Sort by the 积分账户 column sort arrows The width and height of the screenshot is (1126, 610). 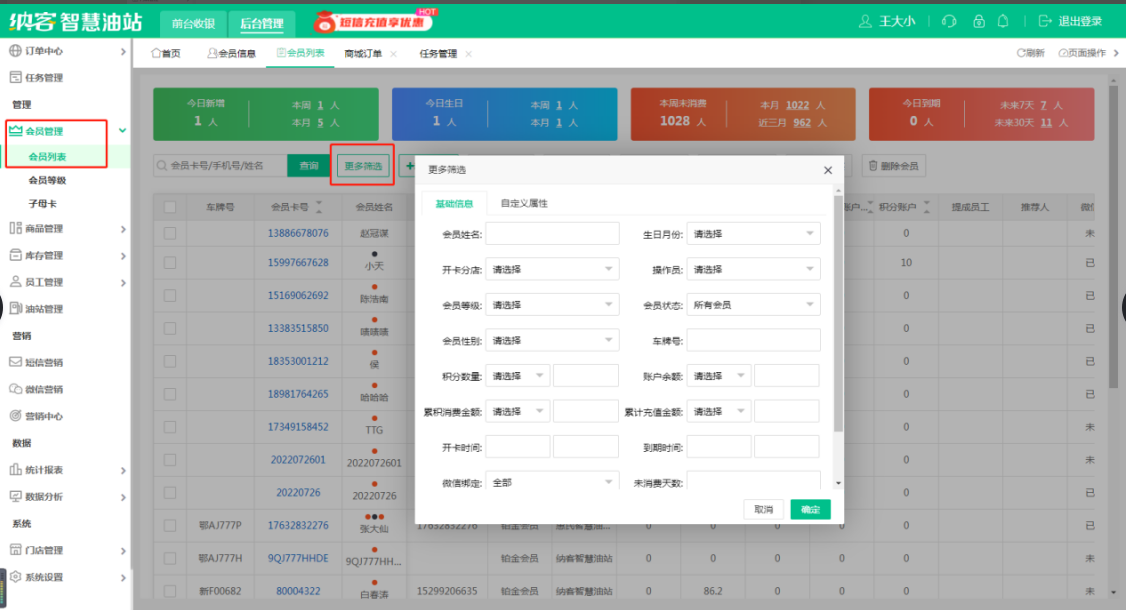pyautogui.click(x=926, y=207)
